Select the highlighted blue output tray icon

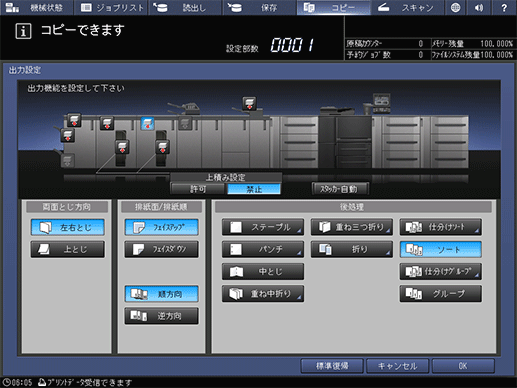[x=147, y=124]
